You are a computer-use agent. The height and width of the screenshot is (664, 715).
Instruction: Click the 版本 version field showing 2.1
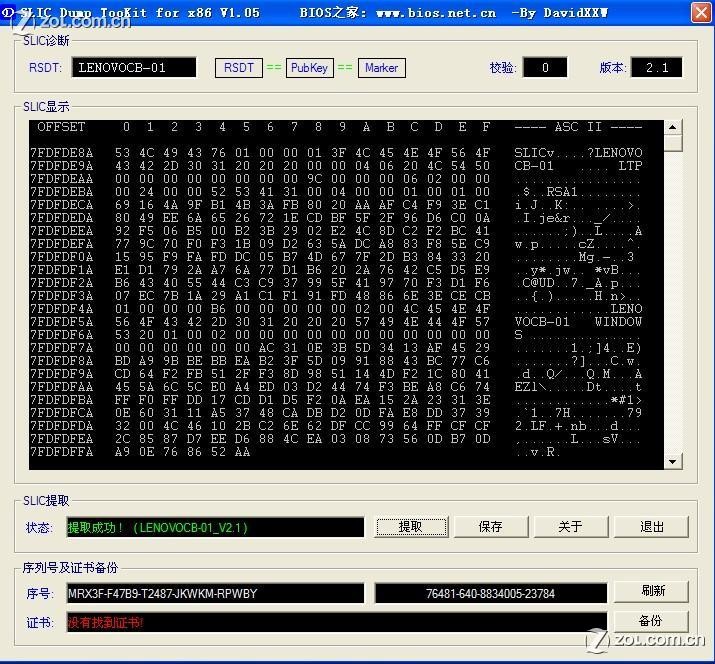coord(657,68)
